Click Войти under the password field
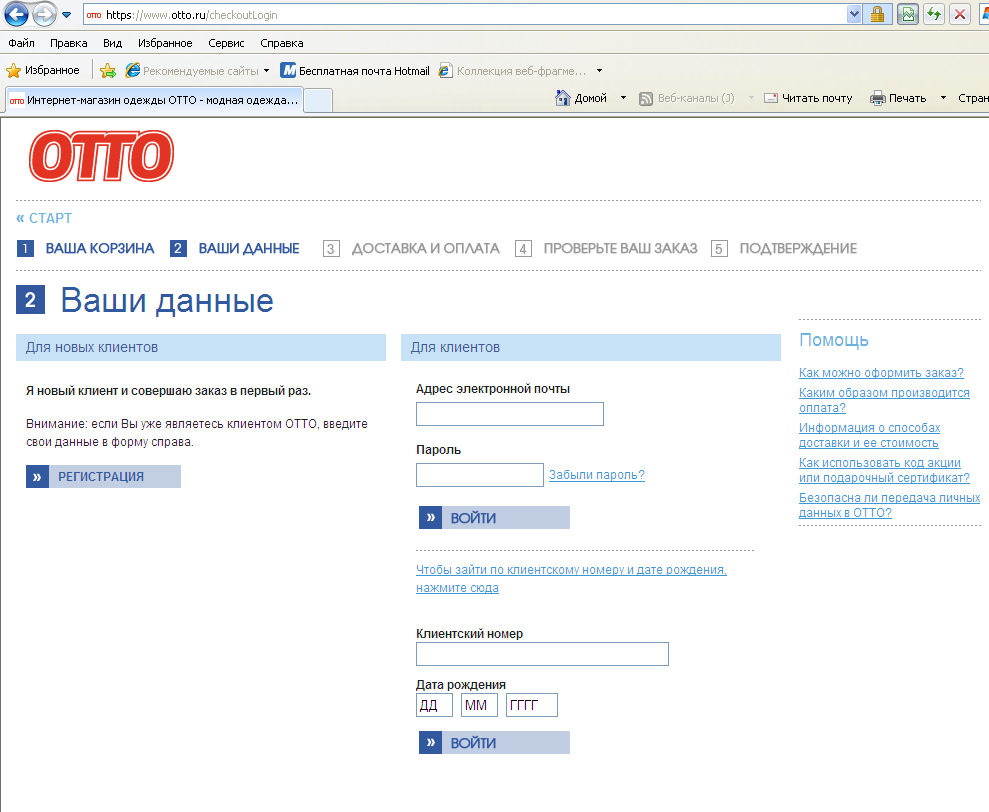This screenshot has width=989, height=812. click(494, 517)
